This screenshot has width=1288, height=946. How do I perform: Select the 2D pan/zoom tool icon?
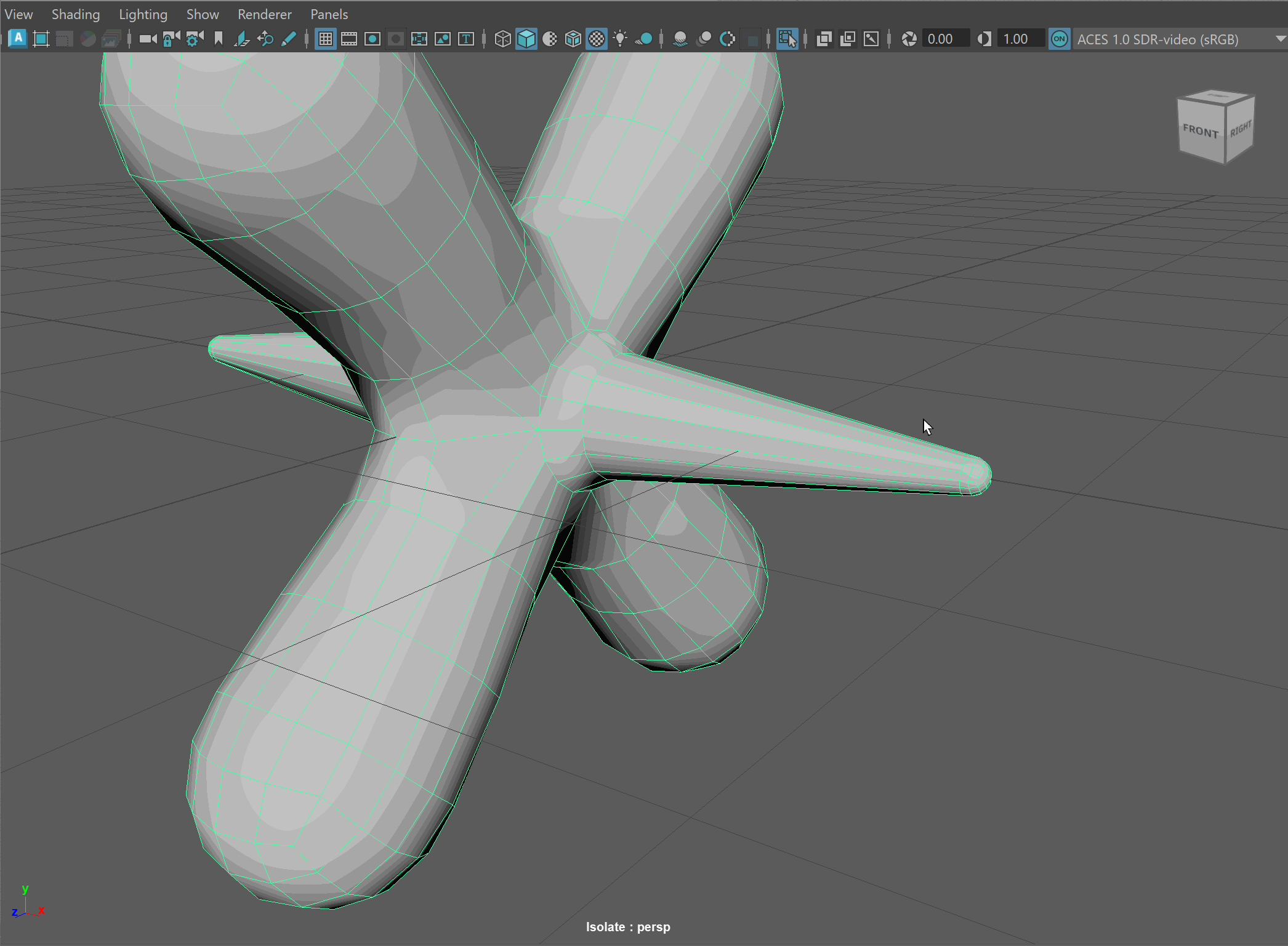[265, 39]
